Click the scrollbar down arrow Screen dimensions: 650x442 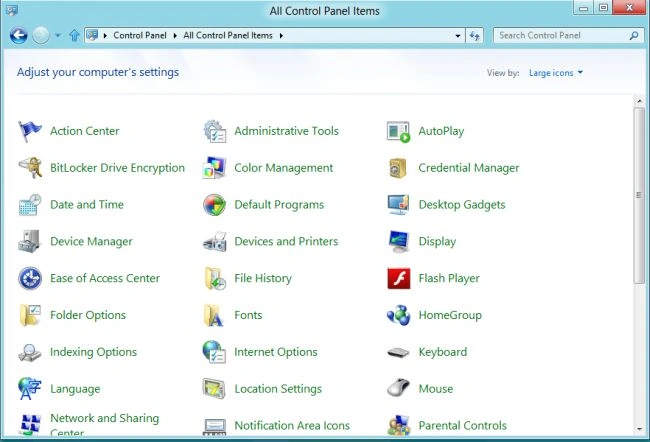pos(639,430)
